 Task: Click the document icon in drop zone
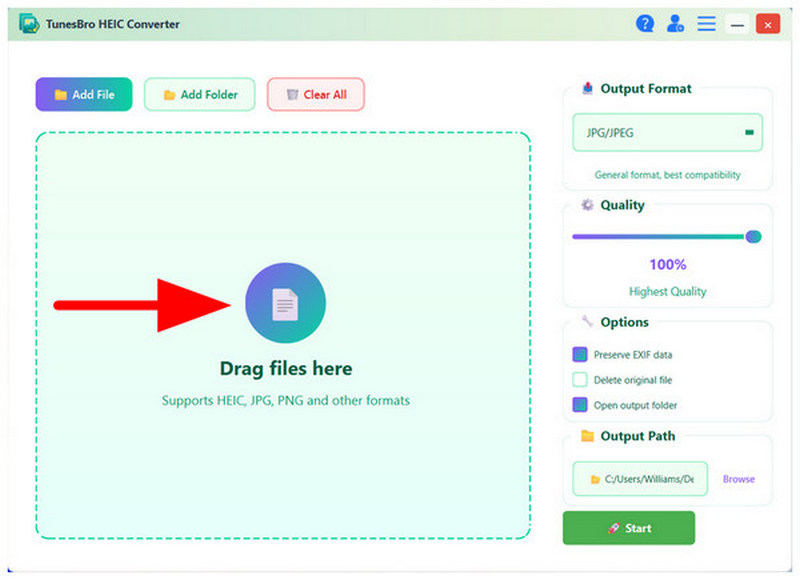tap(285, 303)
